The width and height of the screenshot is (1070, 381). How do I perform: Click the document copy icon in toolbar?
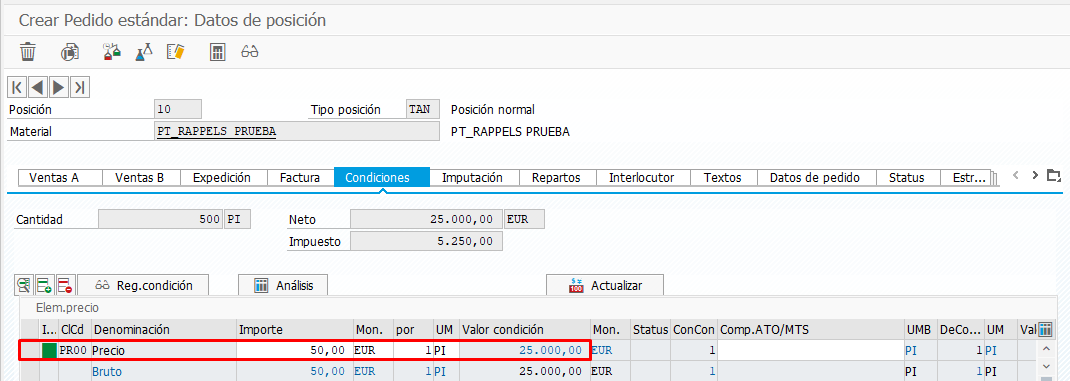[70, 52]
